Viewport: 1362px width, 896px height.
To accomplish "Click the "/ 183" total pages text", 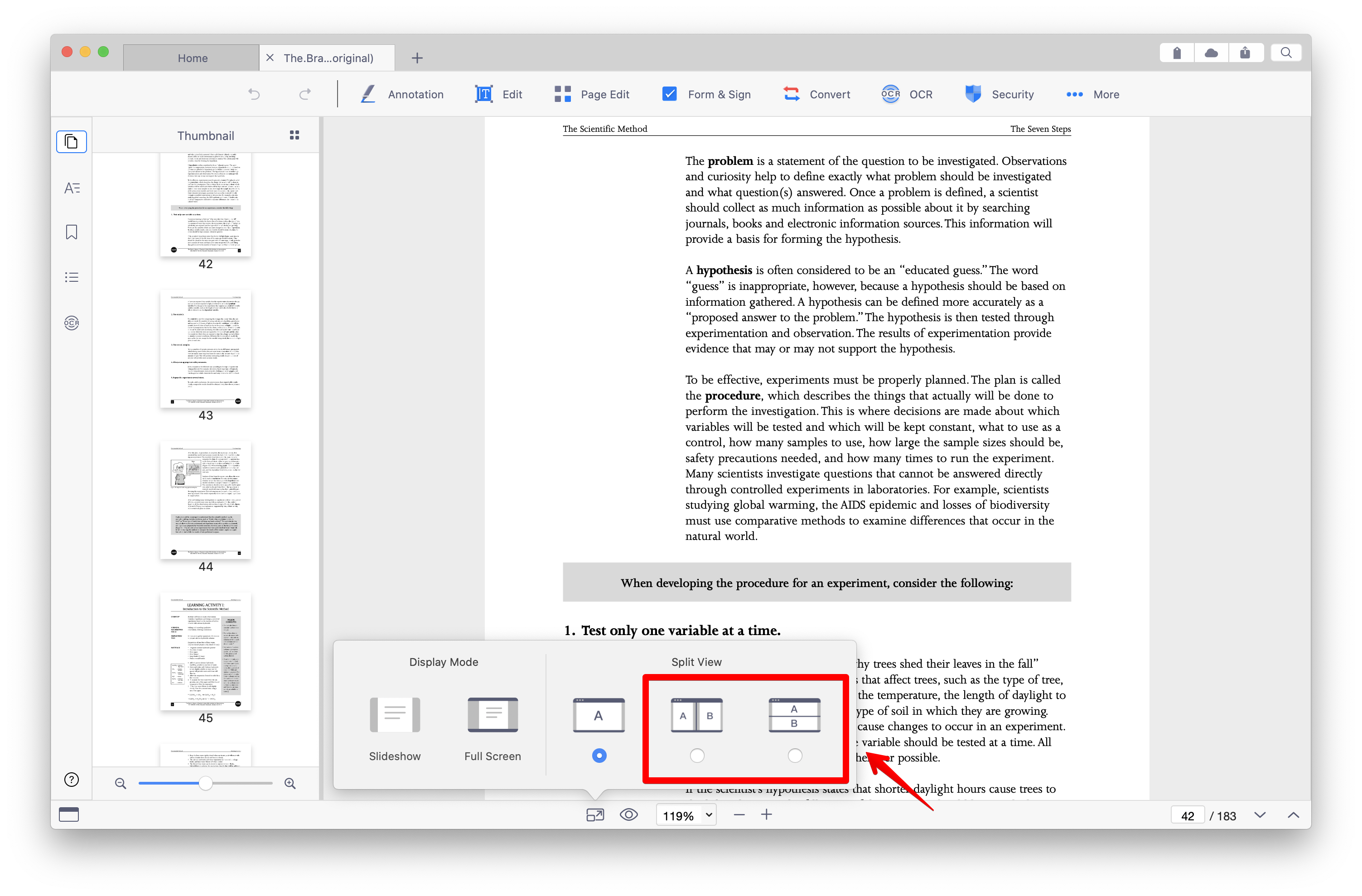I will (x=1222, y=816).
